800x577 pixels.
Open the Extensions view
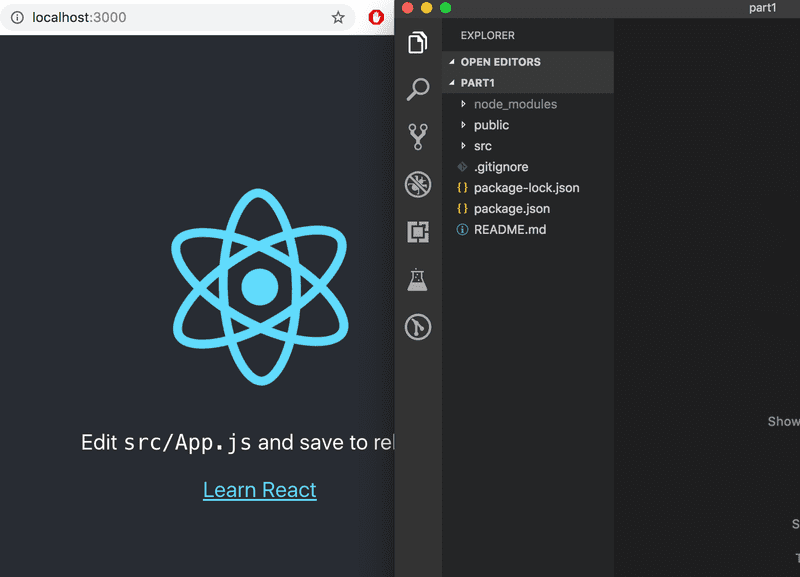pos(418,232)
